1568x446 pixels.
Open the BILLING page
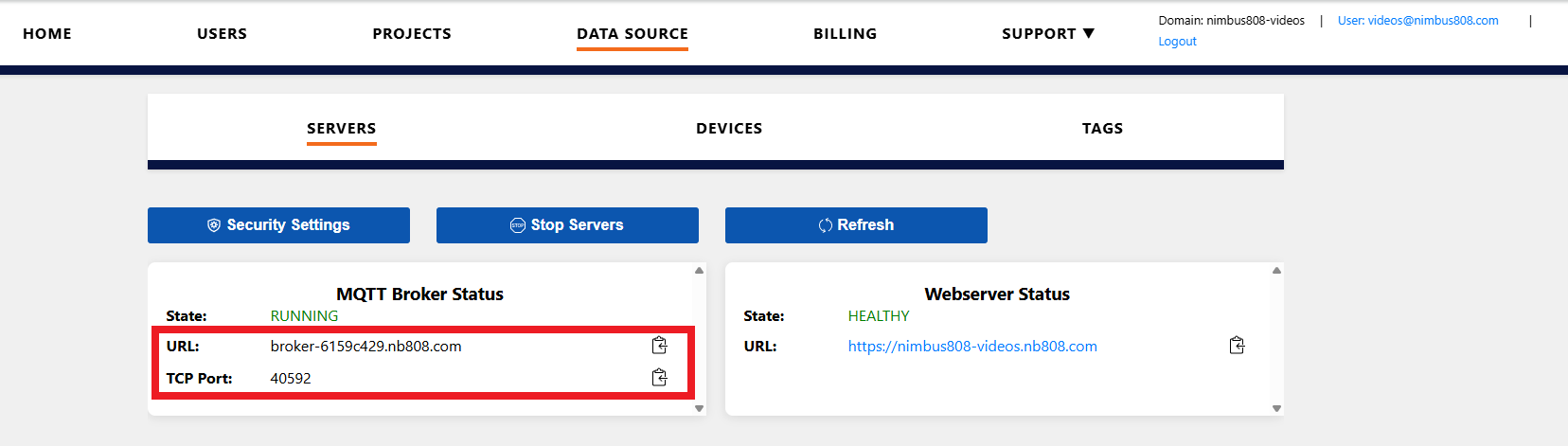tap(845, 34)
